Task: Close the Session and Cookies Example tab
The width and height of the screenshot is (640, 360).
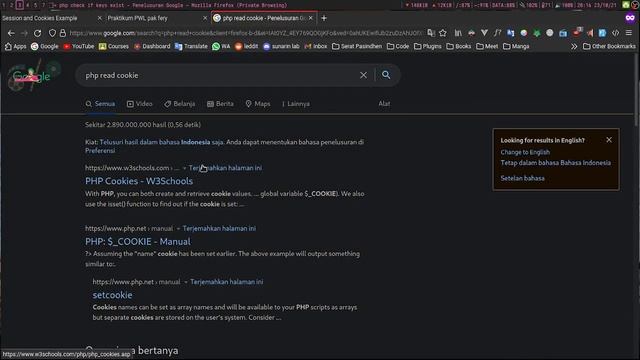Action: point(100,18)
